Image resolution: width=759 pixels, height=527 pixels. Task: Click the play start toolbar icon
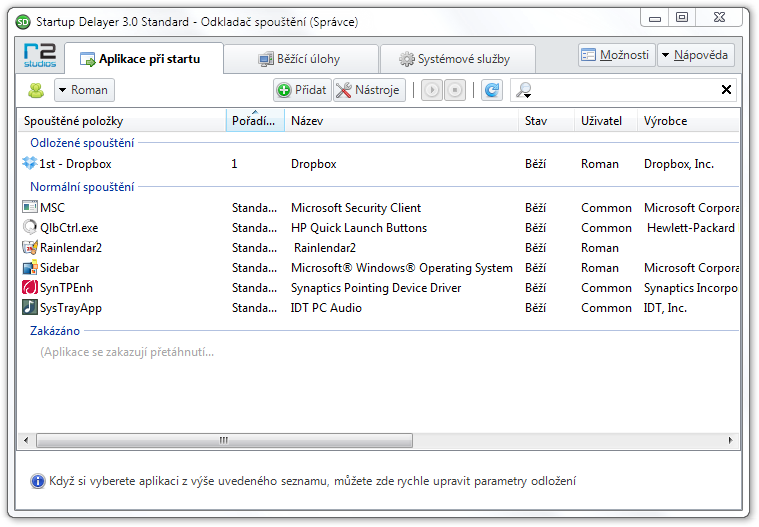tap(432, 90)
